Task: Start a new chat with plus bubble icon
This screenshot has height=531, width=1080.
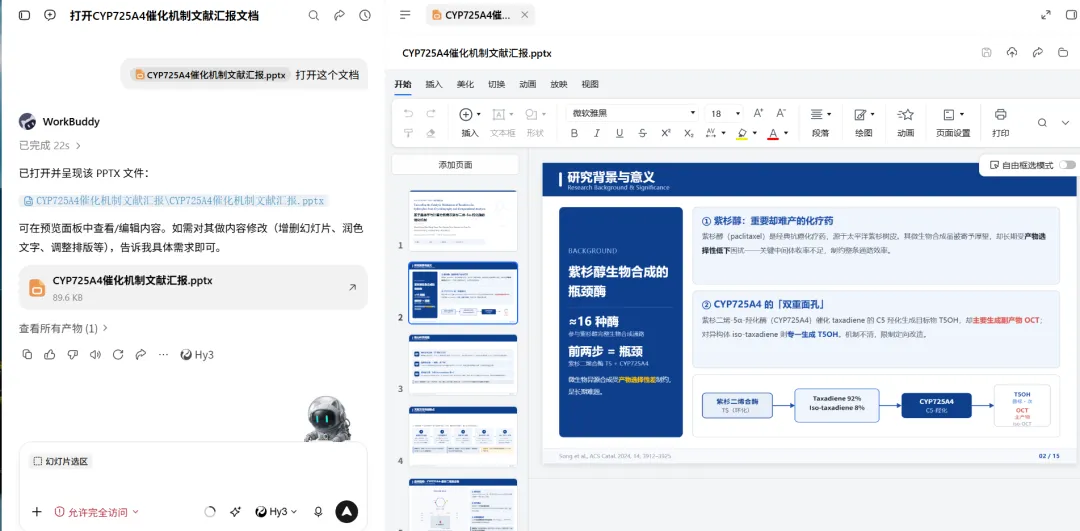Action: click(50, 15)
